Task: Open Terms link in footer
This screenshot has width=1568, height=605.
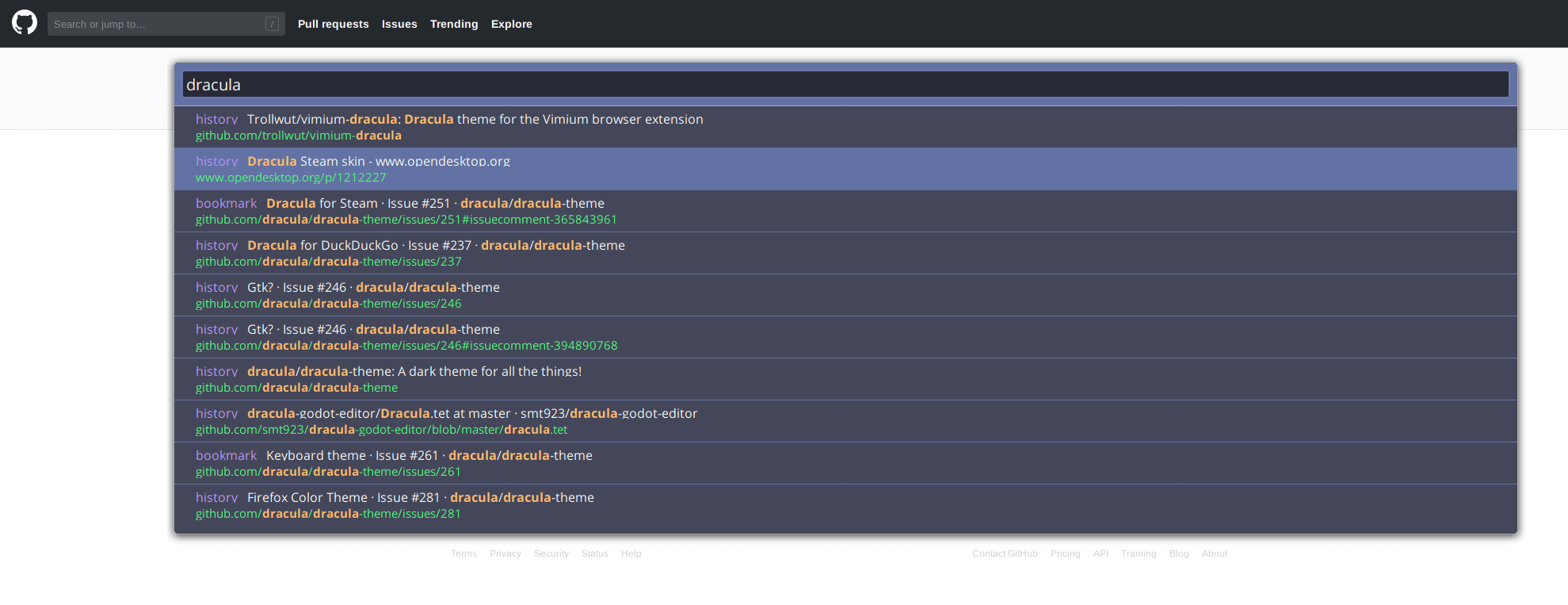Action: [464, 553]
